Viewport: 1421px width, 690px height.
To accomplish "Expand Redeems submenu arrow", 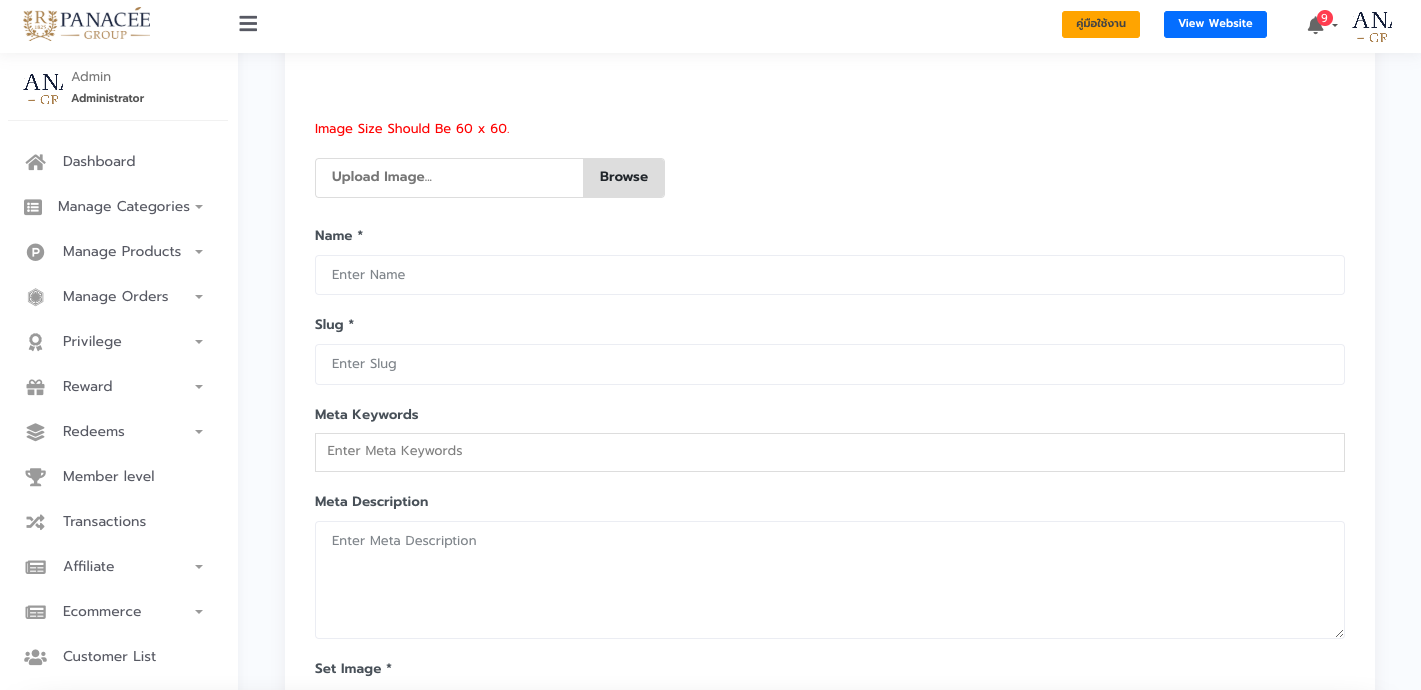I will (x=199, y=432).
